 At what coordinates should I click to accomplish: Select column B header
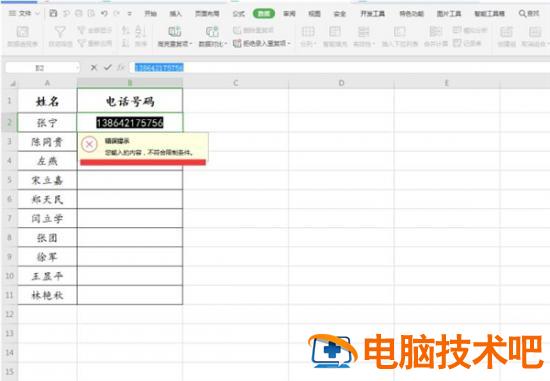tap(130, 83)
